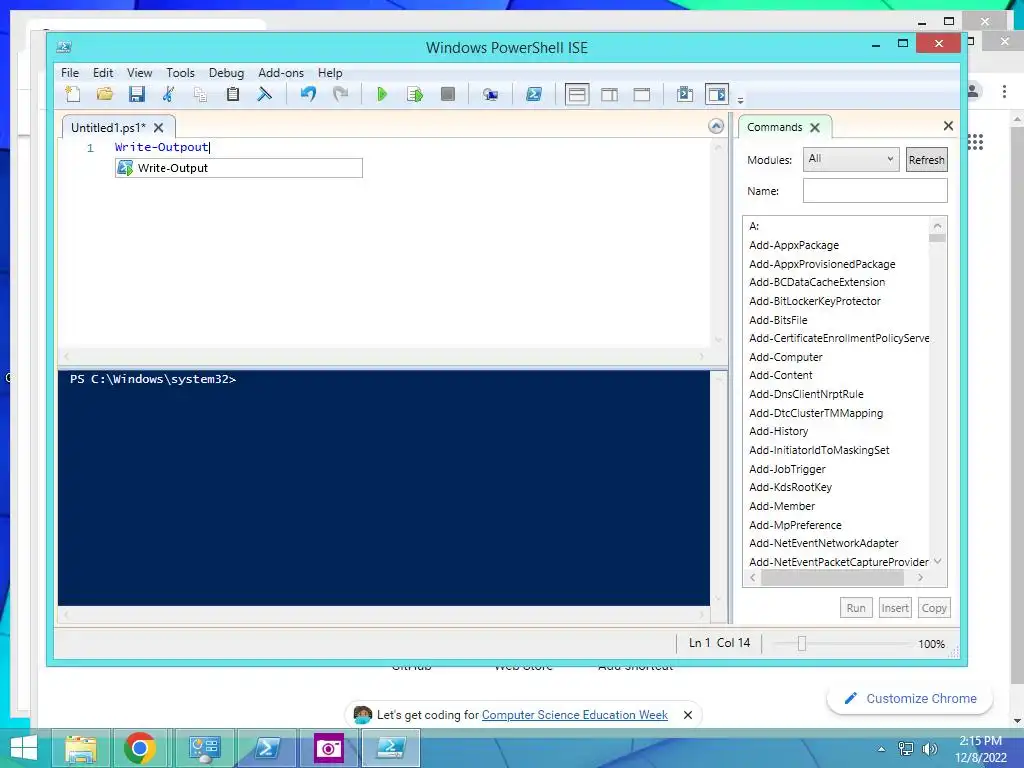The width and height of the screenshot is (1024, 768).
Task: Open Windows Start button
Action: coord(24,748)
